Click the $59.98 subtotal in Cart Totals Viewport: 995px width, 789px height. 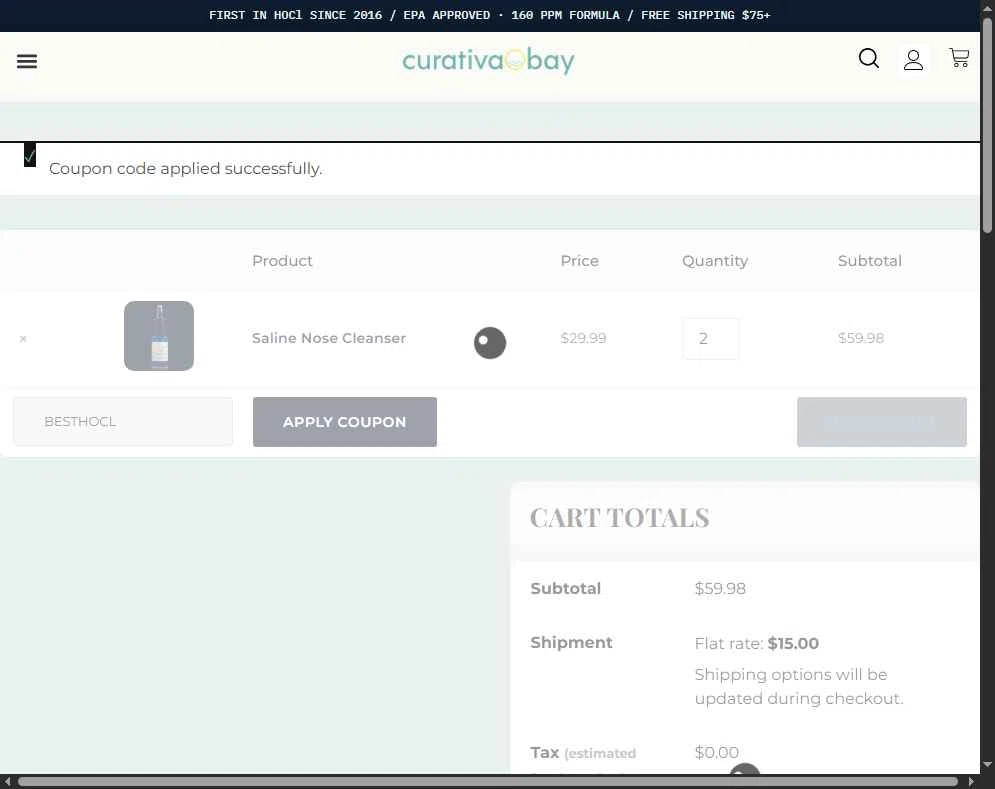pos(720,588)
